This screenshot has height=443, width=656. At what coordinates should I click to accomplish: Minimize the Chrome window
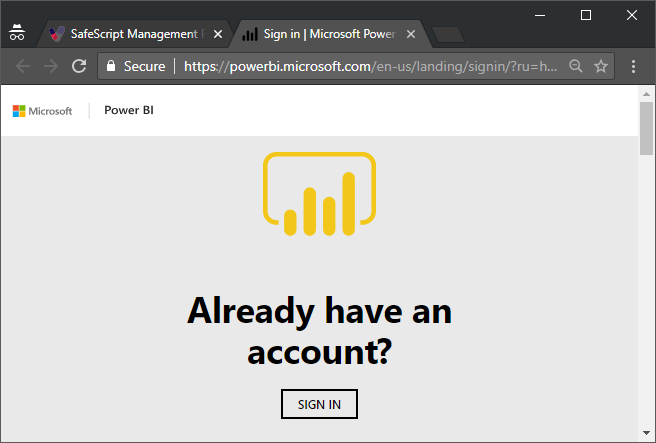[x=540, y=15]
